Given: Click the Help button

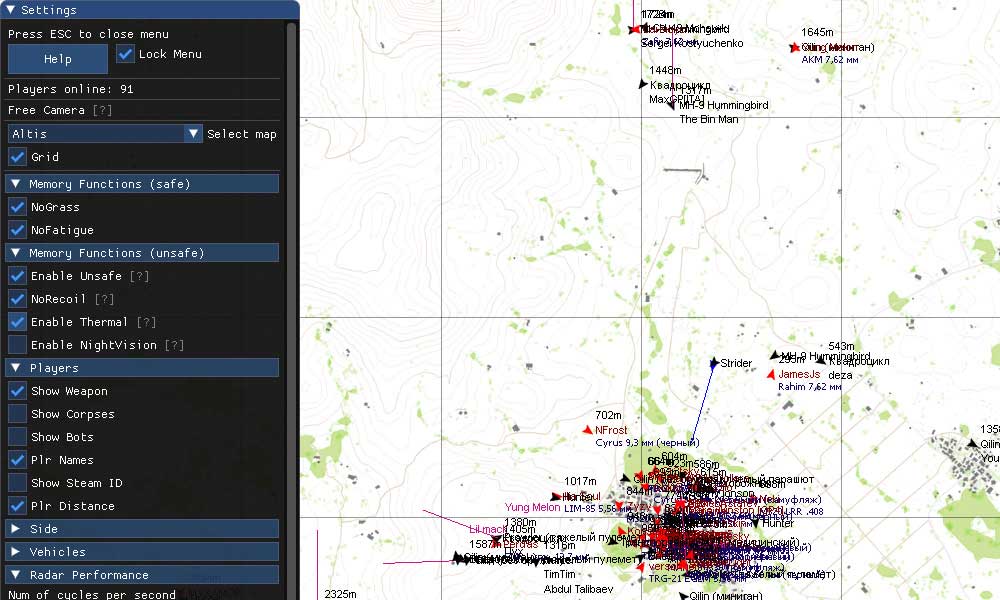Looking at the screenshot, I should coord(58,59).
